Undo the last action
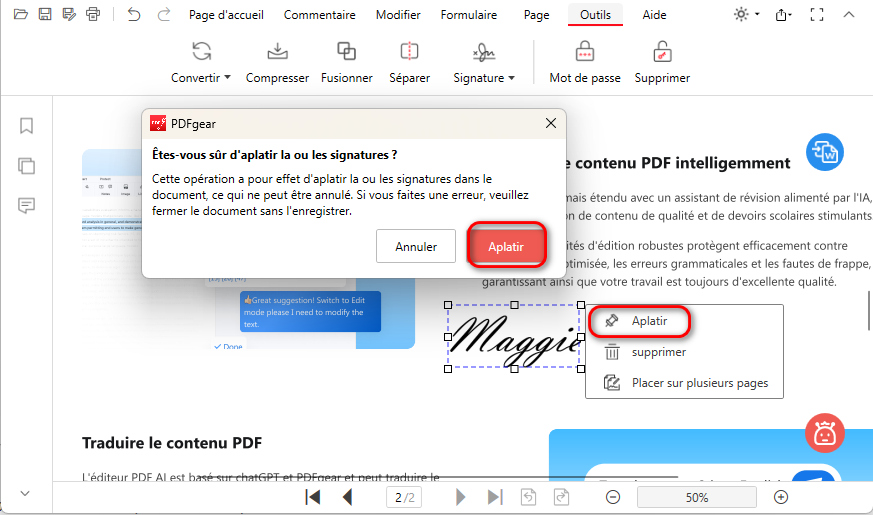Viewport: 873px width, 515px height. click(134, 14)
